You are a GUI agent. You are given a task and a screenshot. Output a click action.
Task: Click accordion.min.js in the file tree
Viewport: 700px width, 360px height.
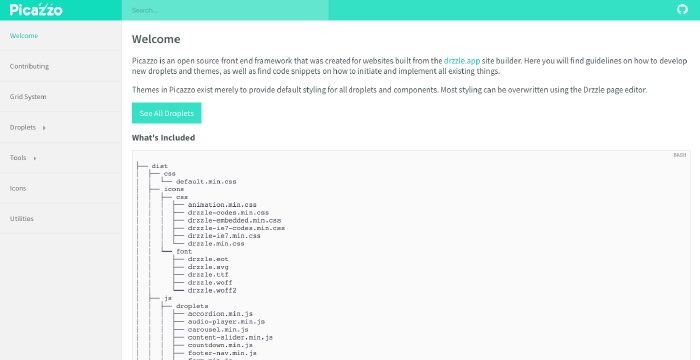point(220,314)
